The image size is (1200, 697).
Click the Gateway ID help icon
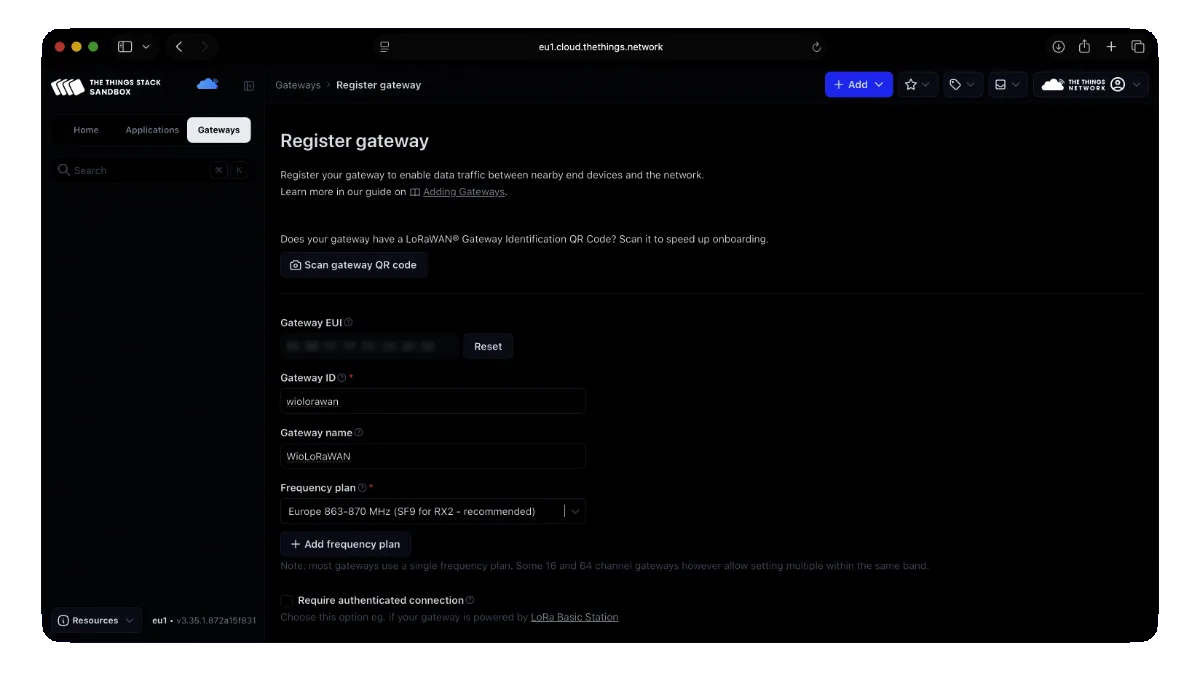(342, 378)
